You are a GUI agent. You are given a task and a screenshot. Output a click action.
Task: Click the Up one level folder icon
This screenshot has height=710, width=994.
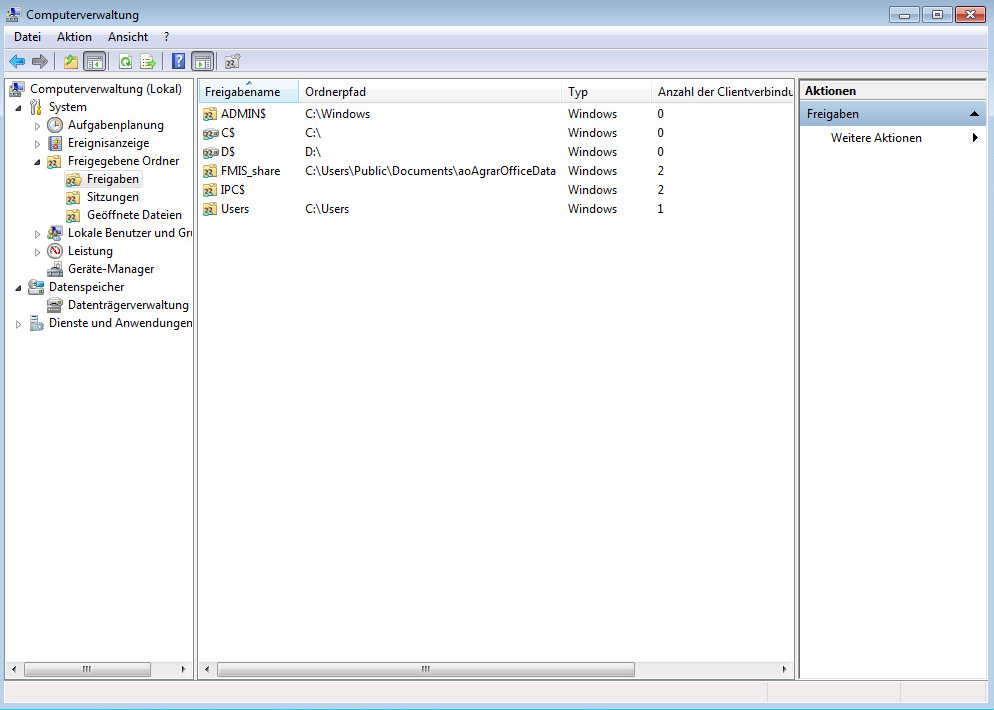coord(71,61)
